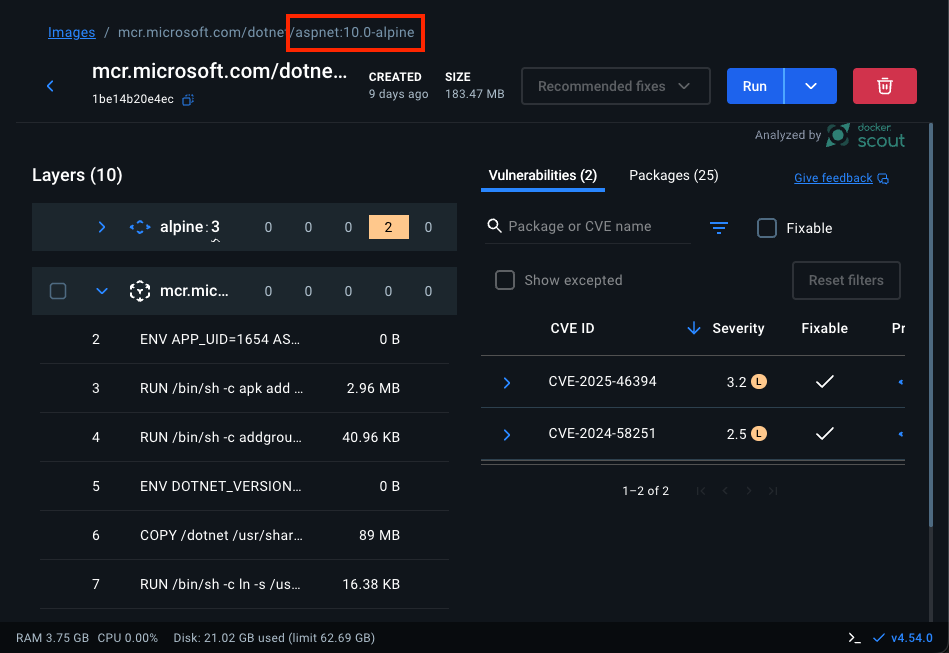Toggle the Show excepted checkbox
The height and width of the screenshot is (653, 949).
pos(506,280)
